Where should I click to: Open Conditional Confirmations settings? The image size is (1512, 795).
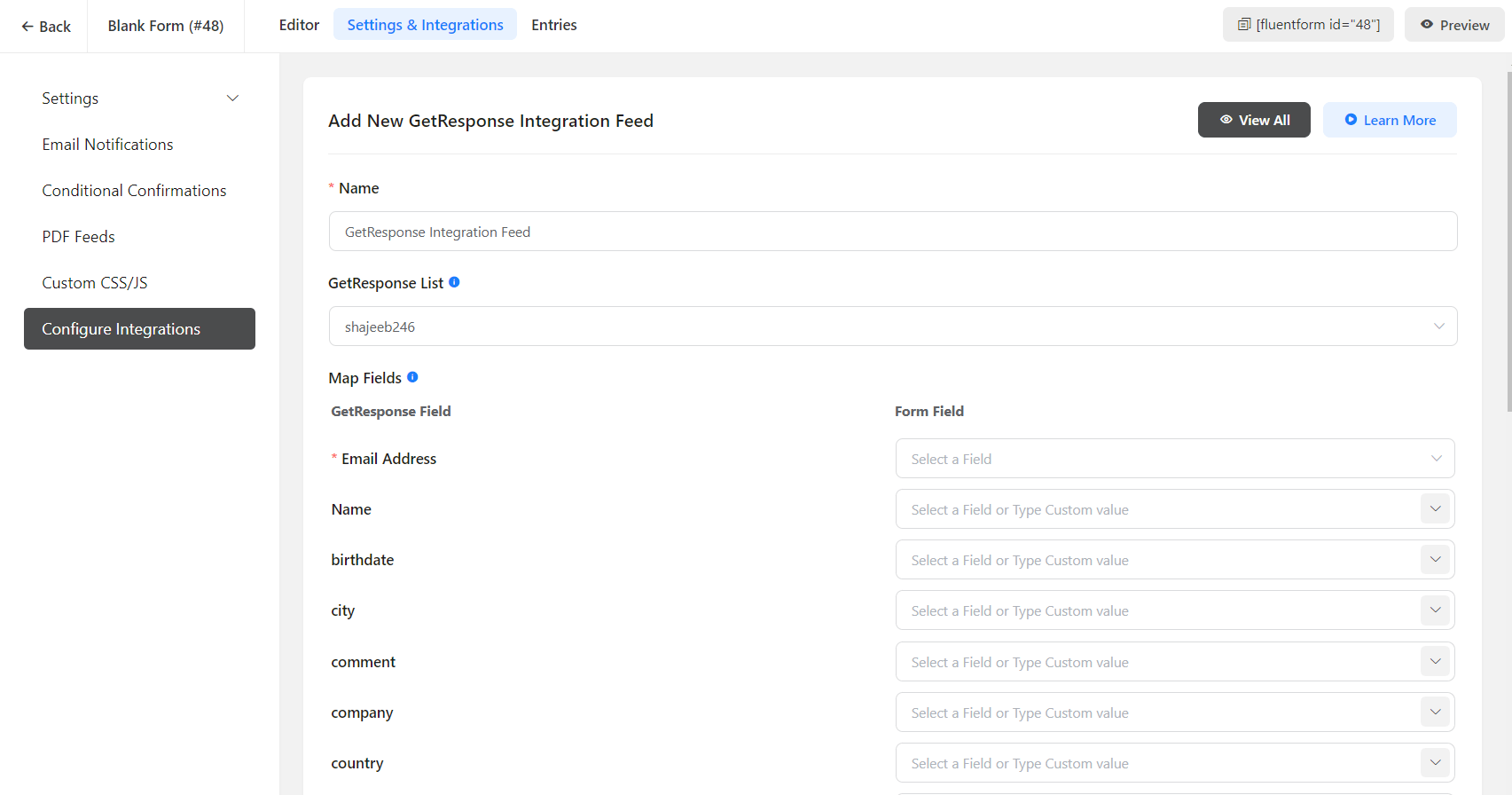[134, 191]
